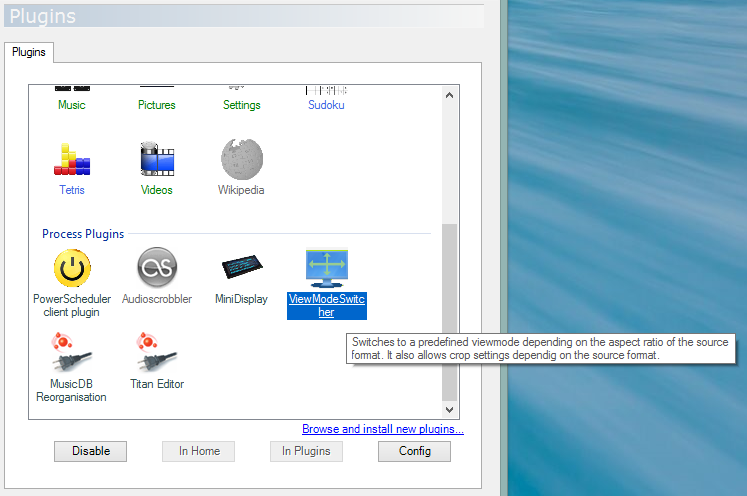This screenshot has height=496, width=747.
Task: Click the Sudoku plugin label
Action: click(x=326, y=105)
